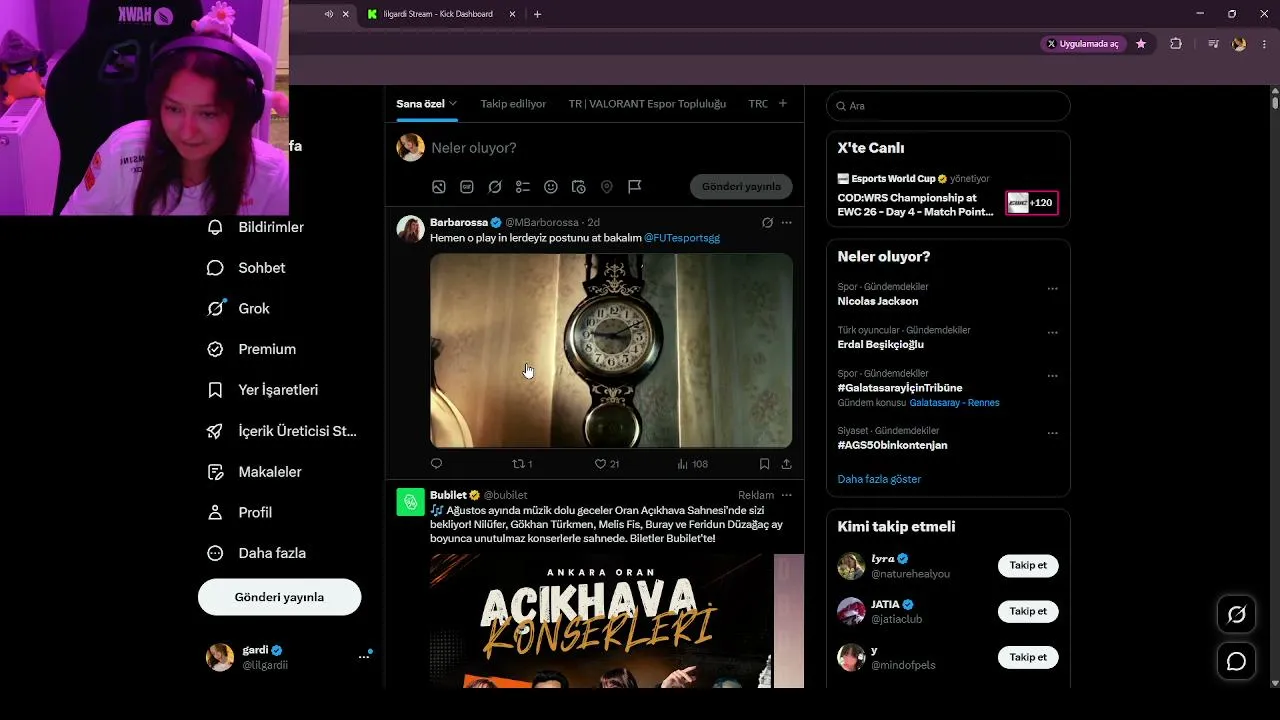Switch to Takip ediliyor tab
The image size is (1280, 720).
click(x=513, y=104)
